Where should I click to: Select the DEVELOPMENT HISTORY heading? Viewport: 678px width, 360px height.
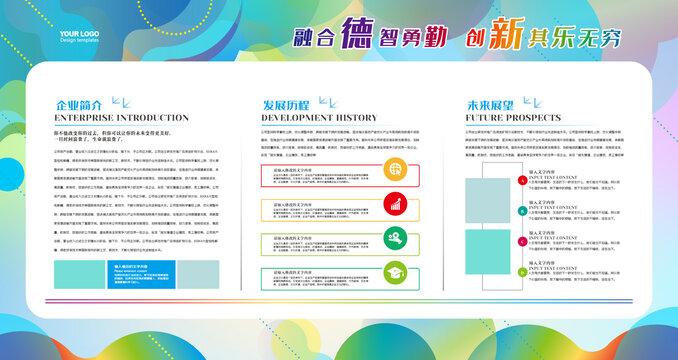click(319, 118)
